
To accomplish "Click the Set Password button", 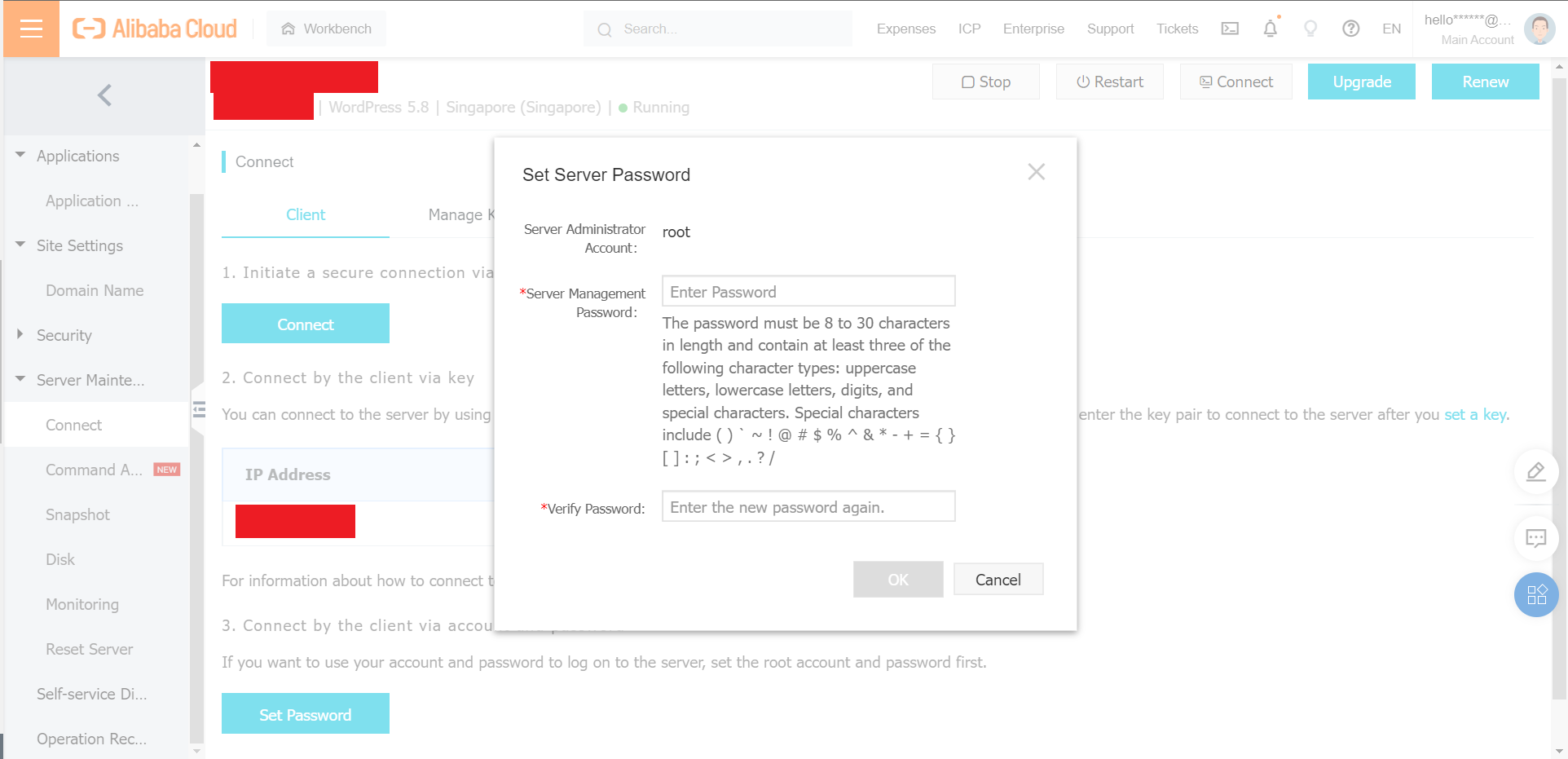I will (306, 713).
